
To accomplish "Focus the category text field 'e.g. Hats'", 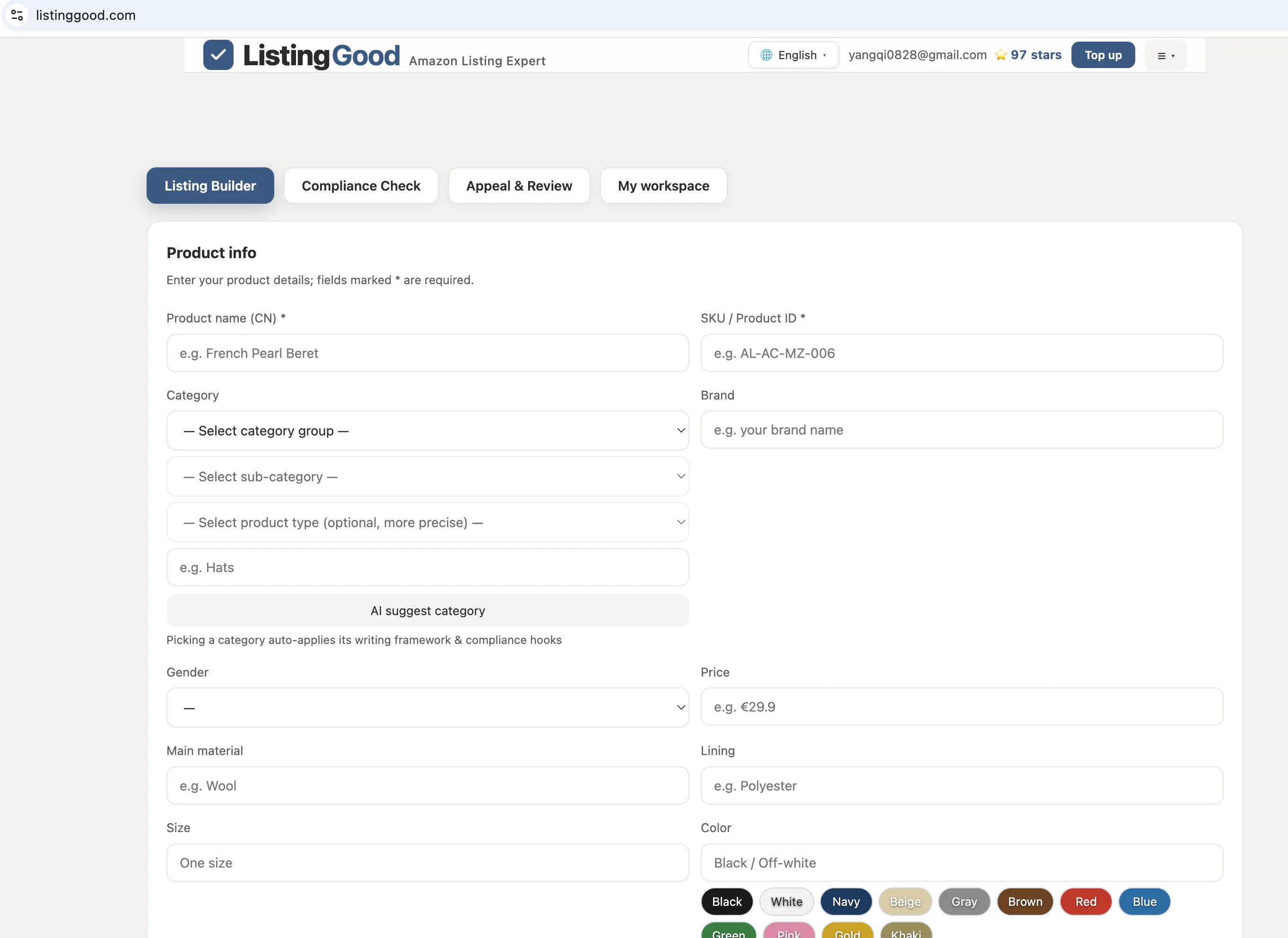I will point(427,567).
